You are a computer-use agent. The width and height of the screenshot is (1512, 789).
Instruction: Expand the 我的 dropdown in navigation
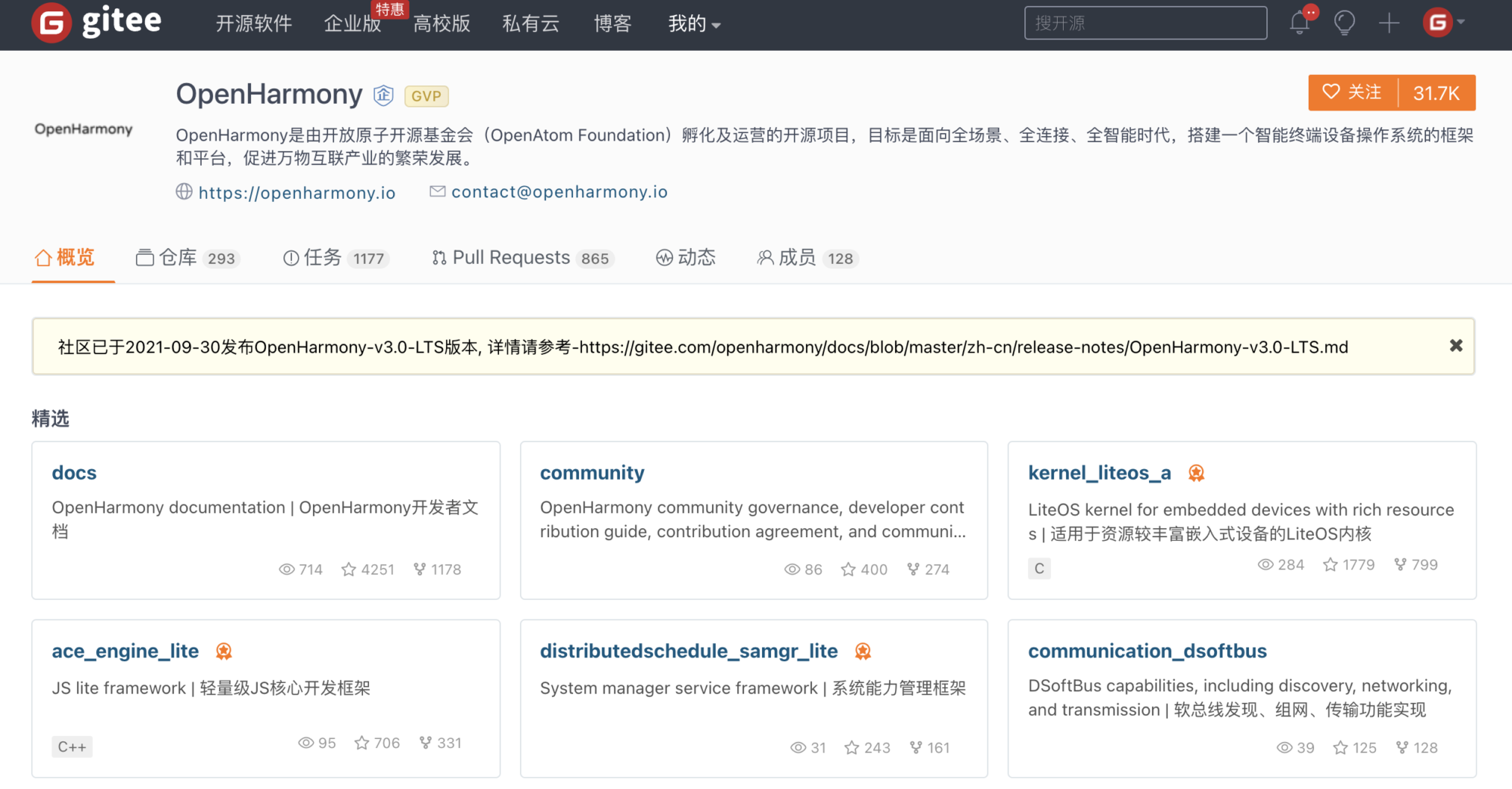tap(694, 24)
